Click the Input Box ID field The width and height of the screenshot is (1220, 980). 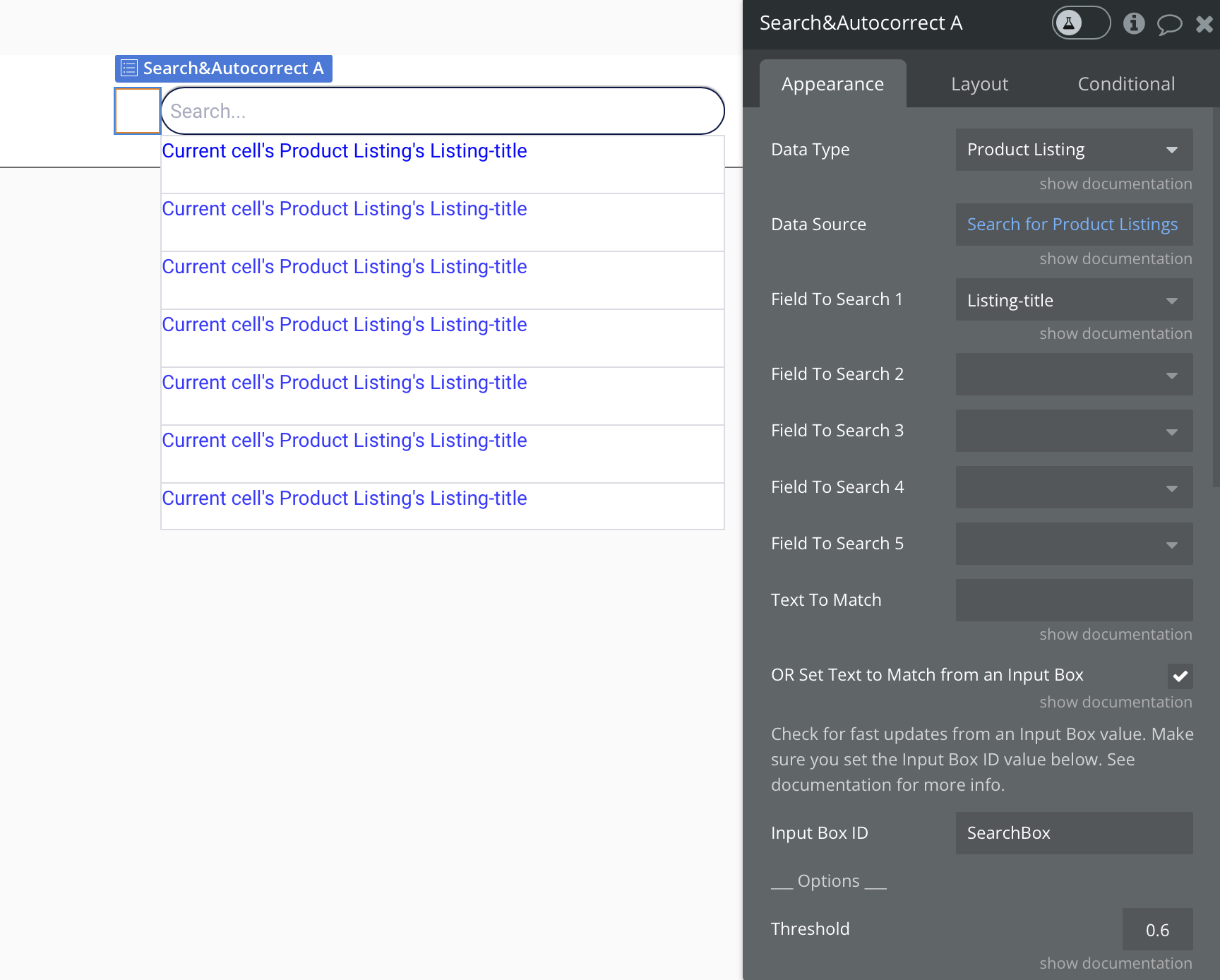click(x=1074, y=833)
